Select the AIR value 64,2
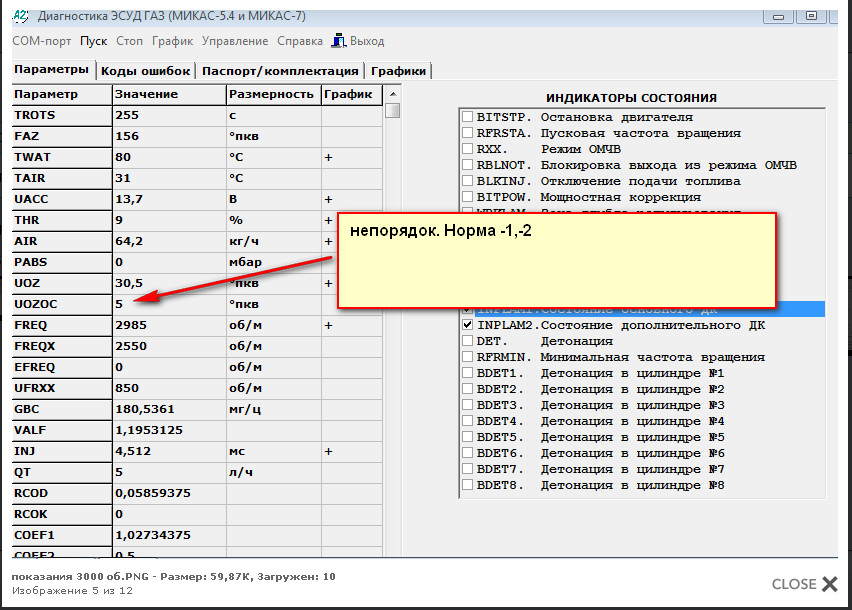Image resolution: width=852 pixels, height=610 pixels. point(129,241)
